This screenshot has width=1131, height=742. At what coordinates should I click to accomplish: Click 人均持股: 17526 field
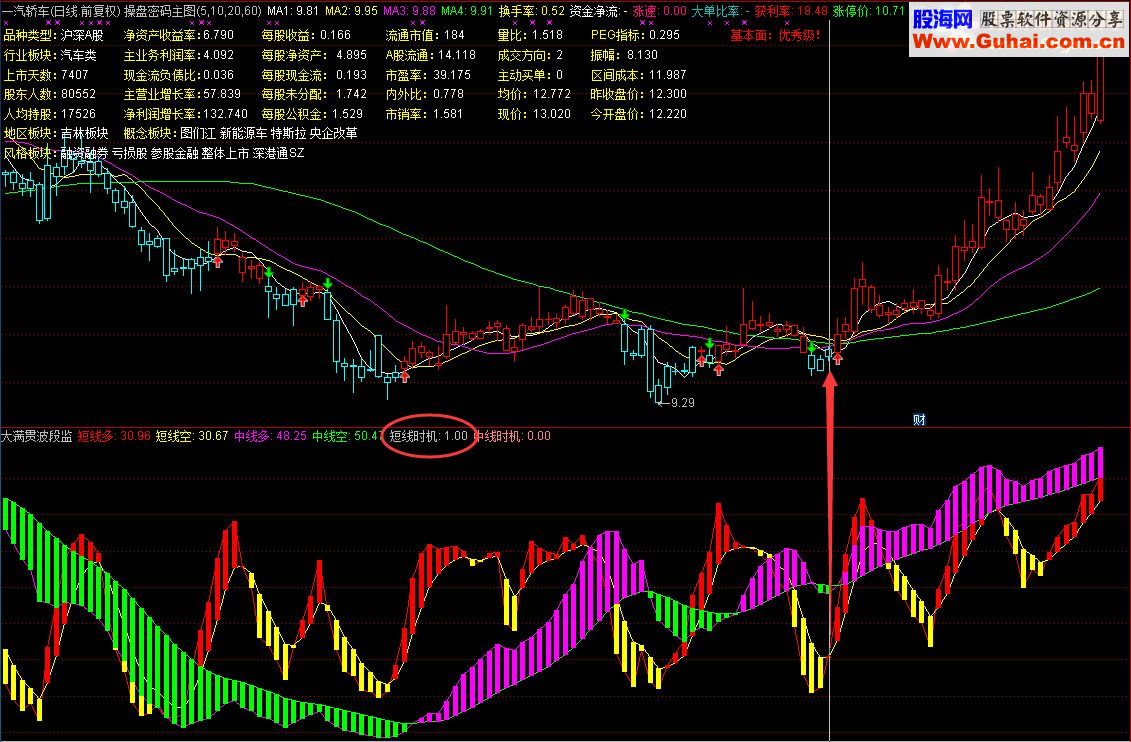pyautogui.click(x=50, y=114)
